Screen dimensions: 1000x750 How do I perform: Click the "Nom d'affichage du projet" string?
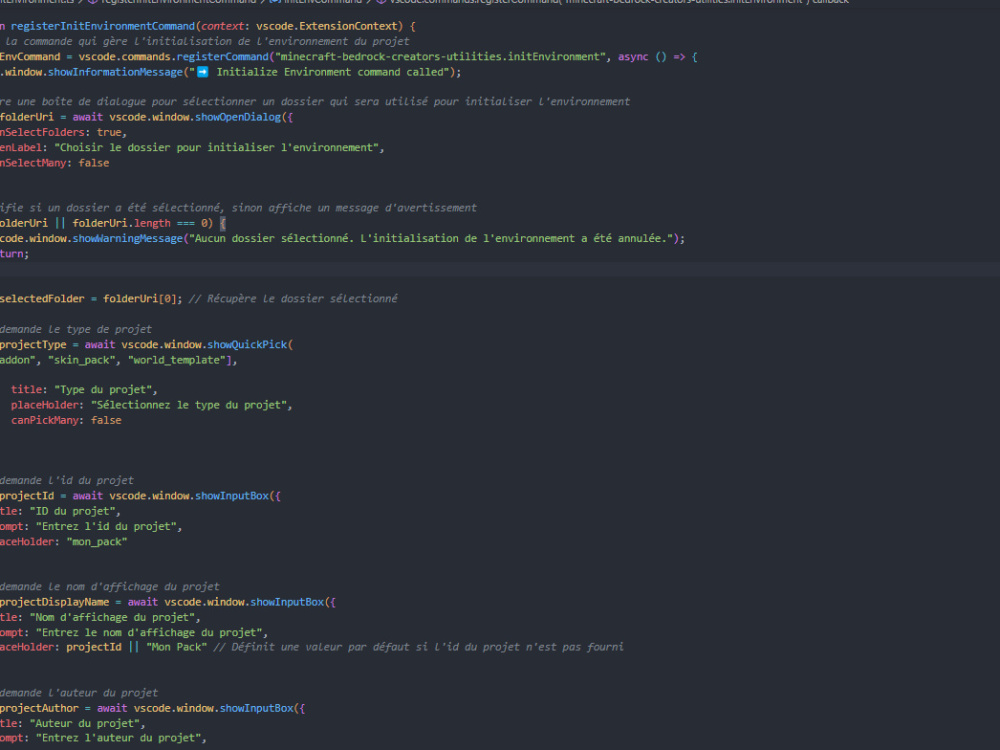click(x=112, y=618)
